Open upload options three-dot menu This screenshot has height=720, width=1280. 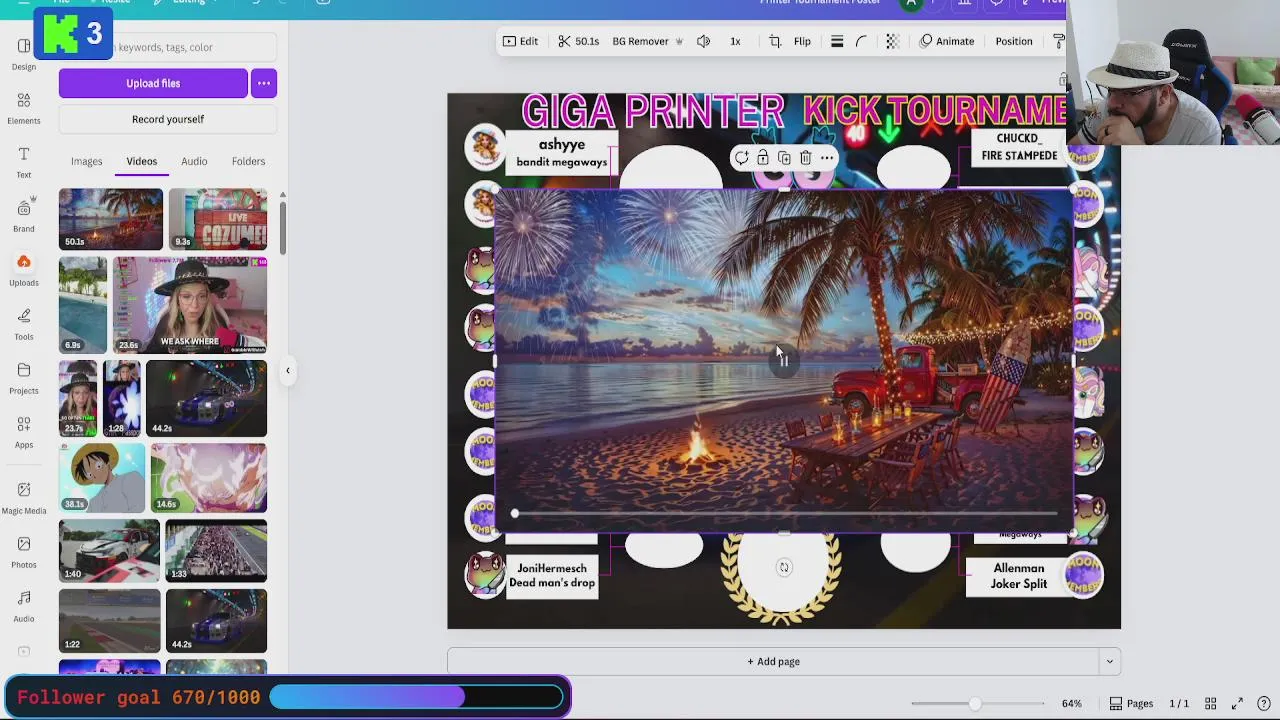264,83
